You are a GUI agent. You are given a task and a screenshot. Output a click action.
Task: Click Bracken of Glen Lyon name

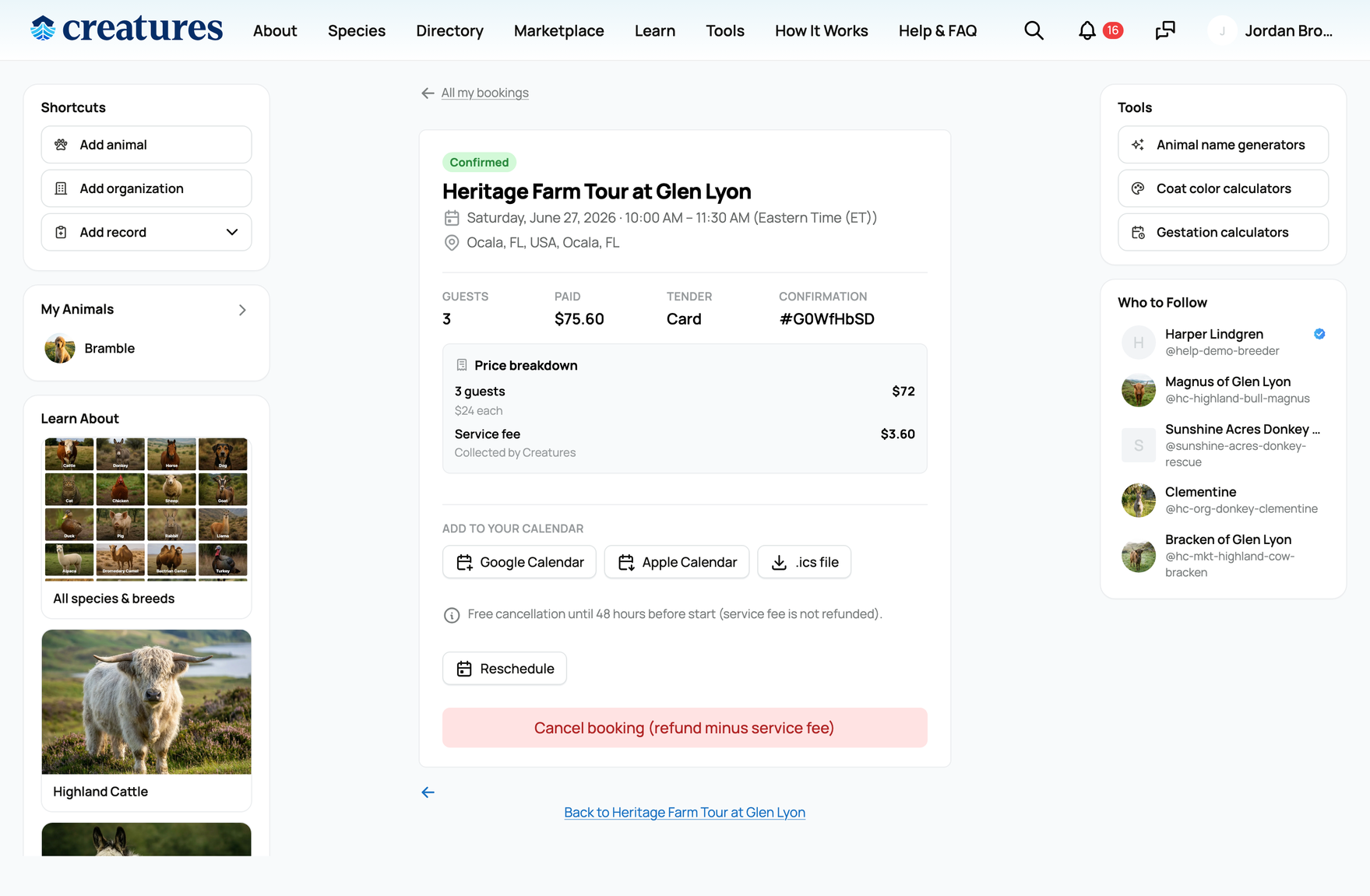coord(1228,539)
